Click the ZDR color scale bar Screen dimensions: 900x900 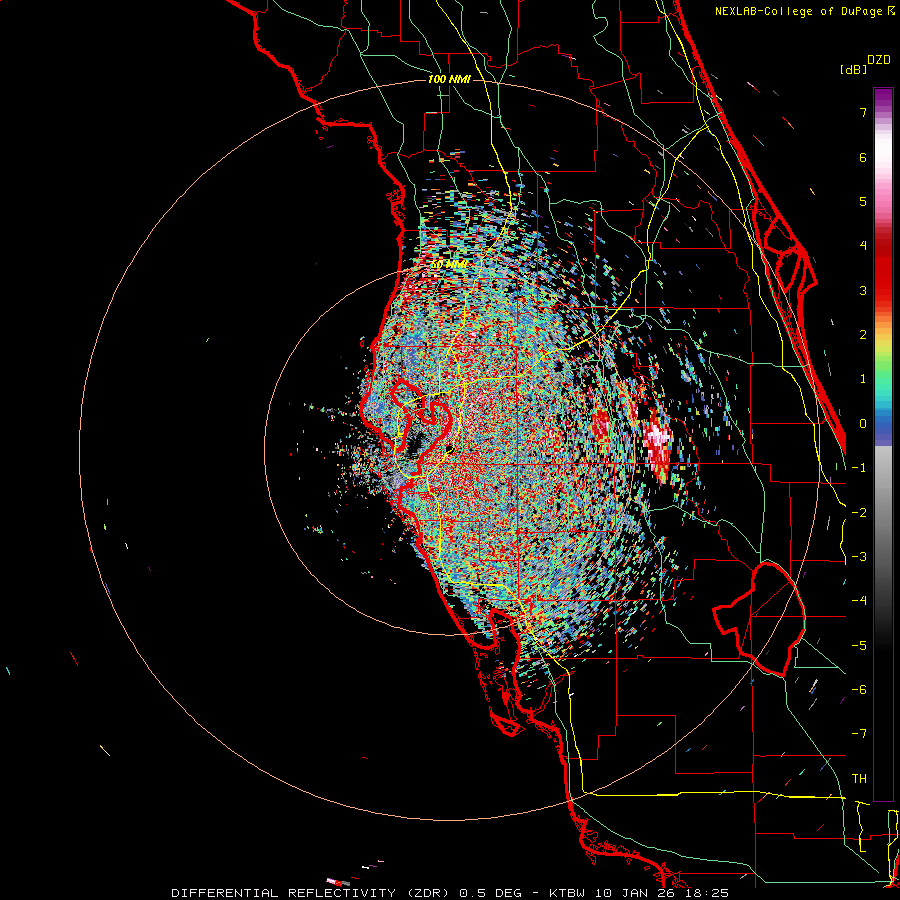point(883,444)
